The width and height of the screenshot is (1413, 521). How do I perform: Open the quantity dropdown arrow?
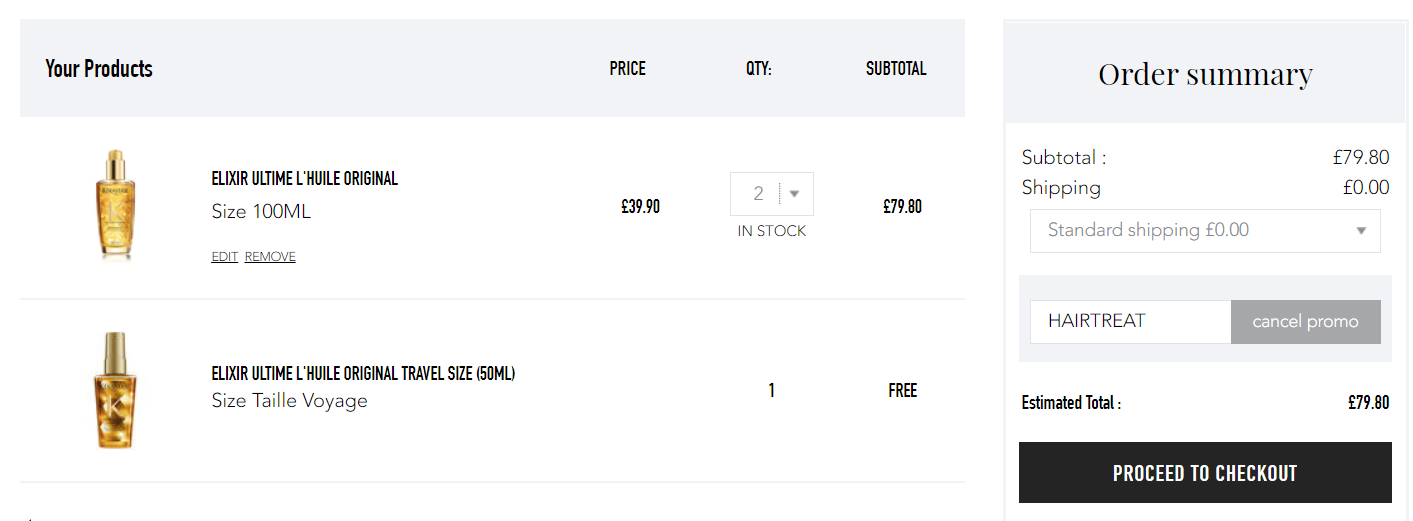795,194
